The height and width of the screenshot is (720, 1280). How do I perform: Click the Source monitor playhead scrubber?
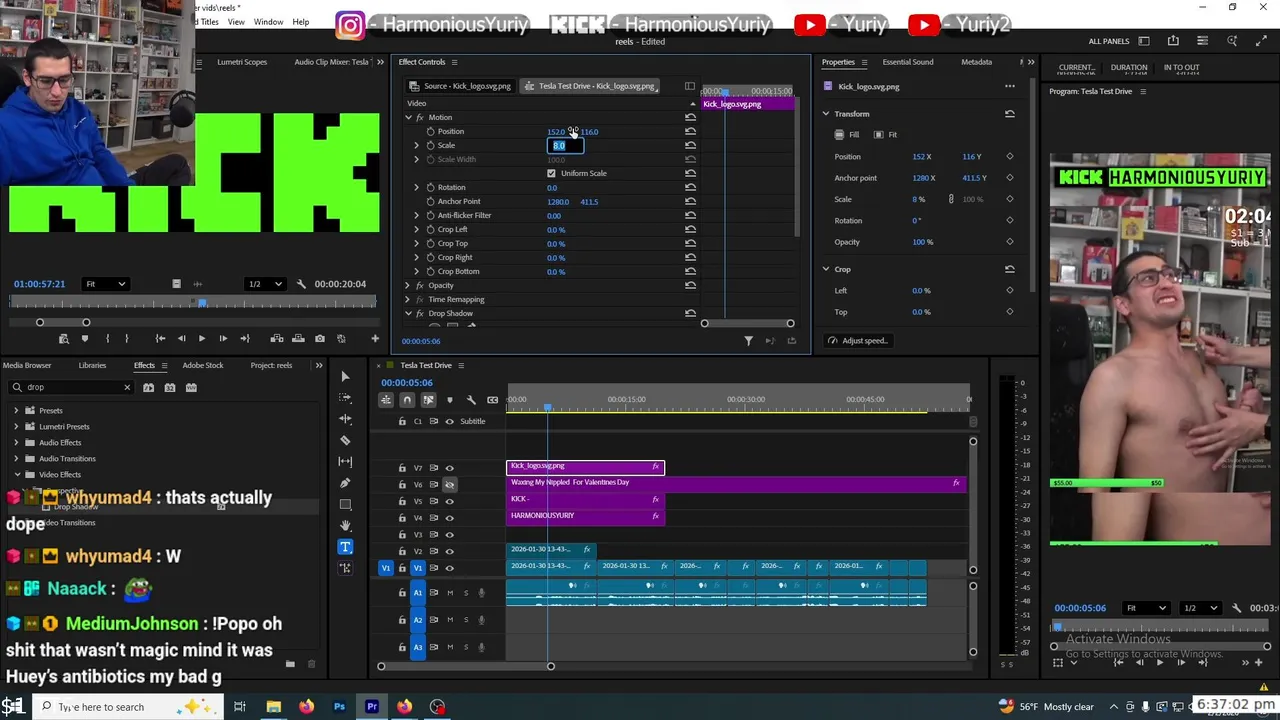(202, 303)
